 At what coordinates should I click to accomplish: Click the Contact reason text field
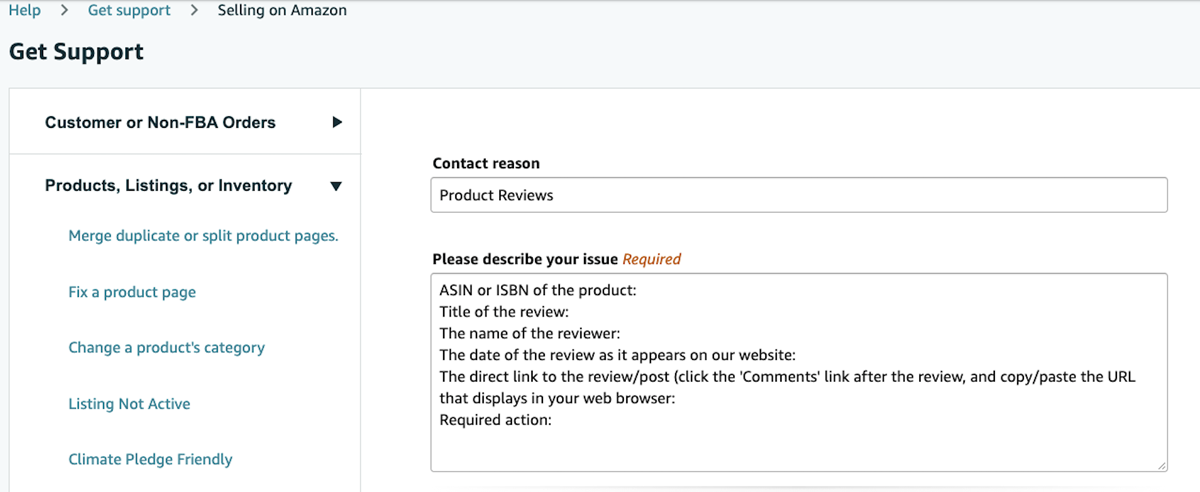coord(799,195)
